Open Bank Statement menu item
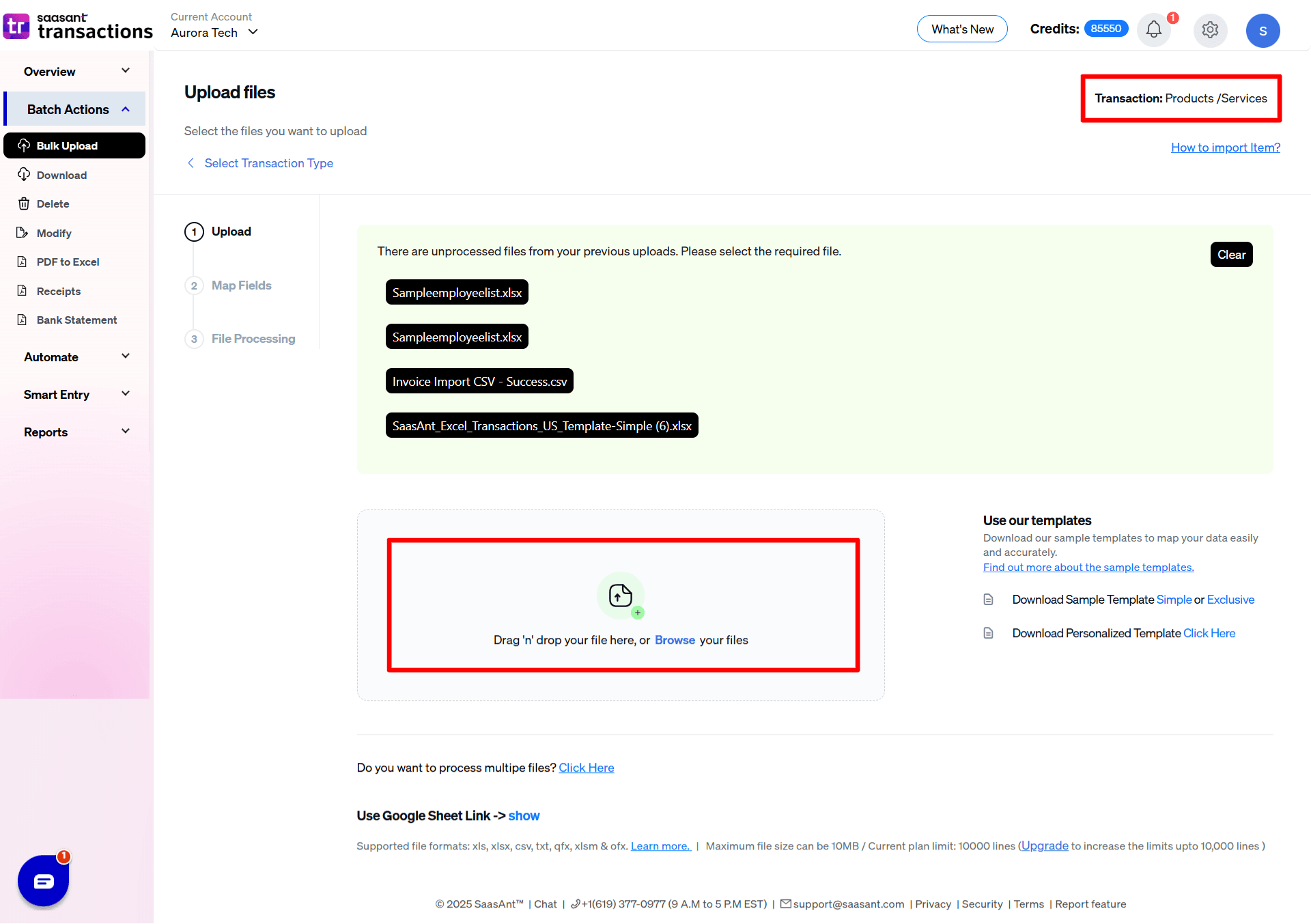This screenshot has height=924, width=1311. (76, 320)
